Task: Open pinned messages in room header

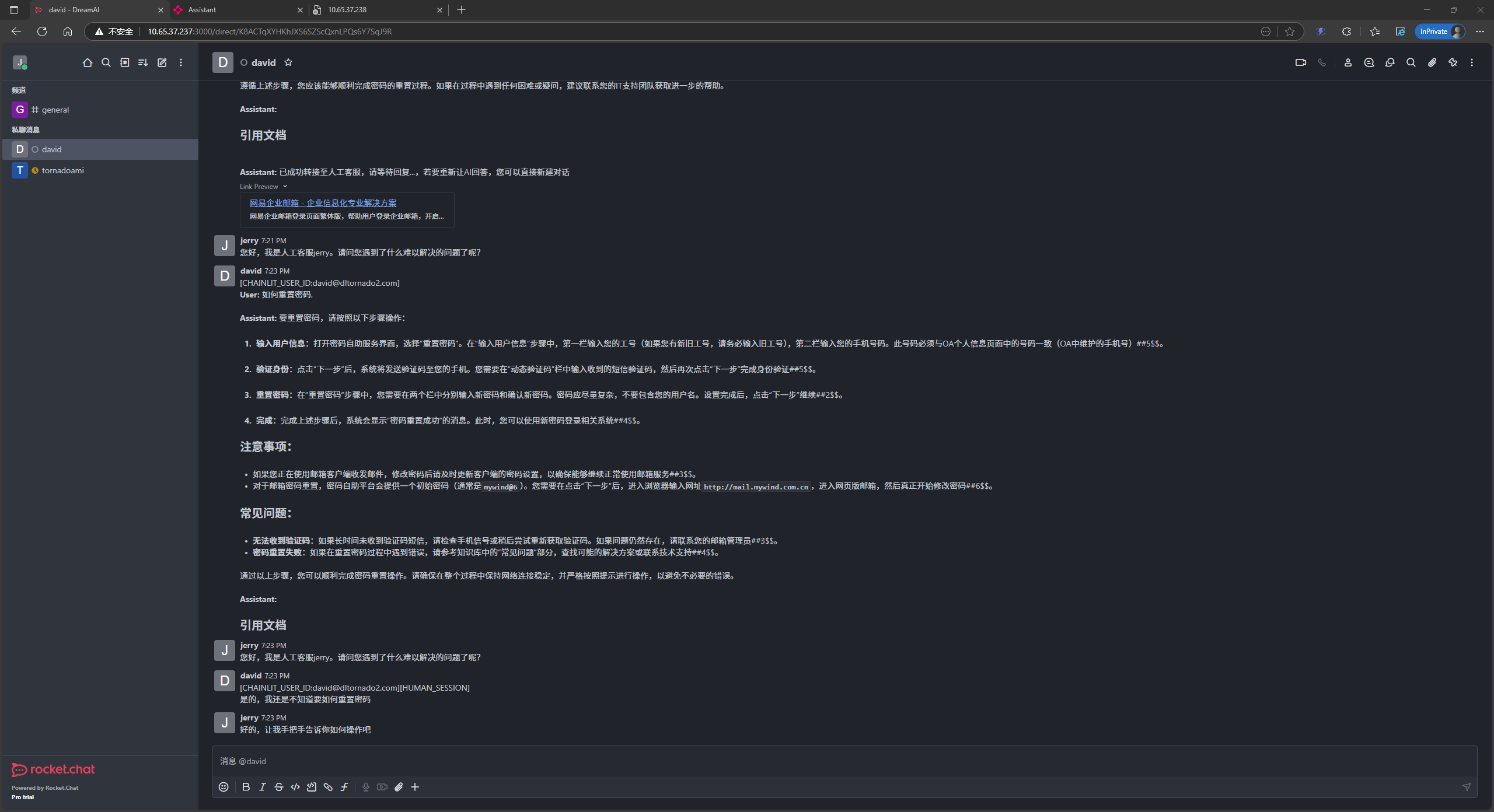Action: tap(1453, 62)
